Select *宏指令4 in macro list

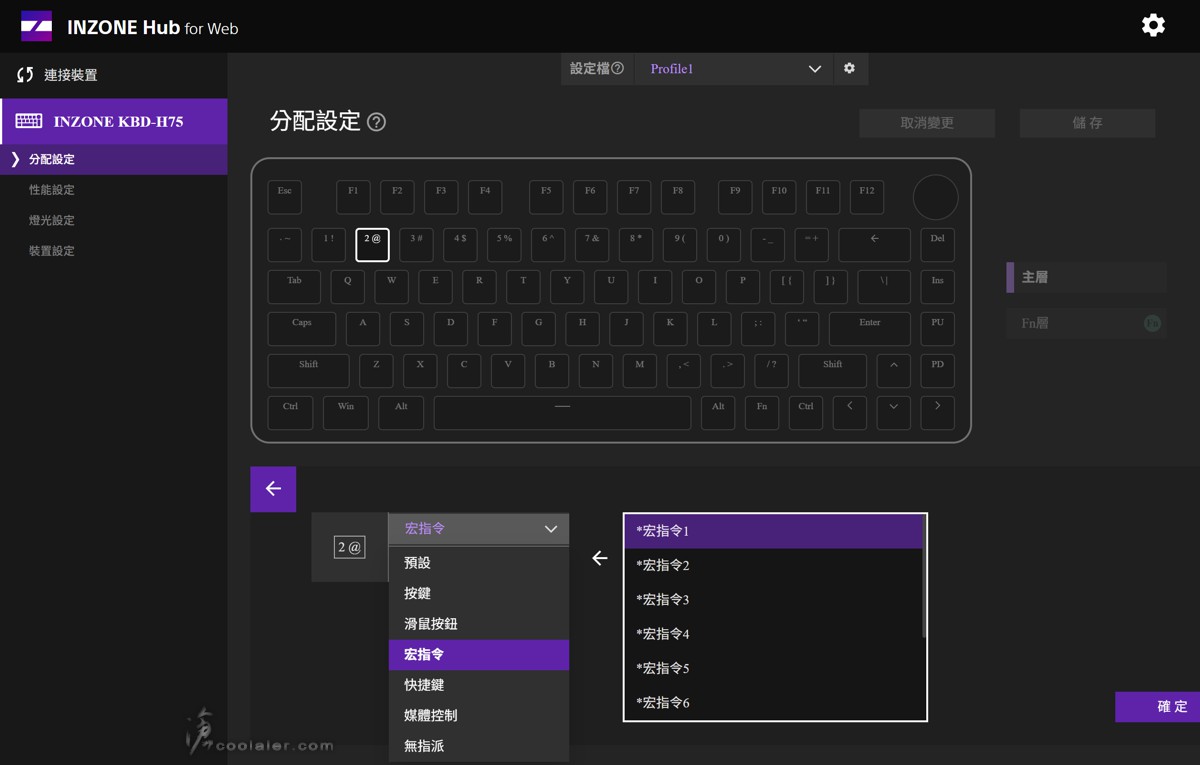click(x=773, y=633)
